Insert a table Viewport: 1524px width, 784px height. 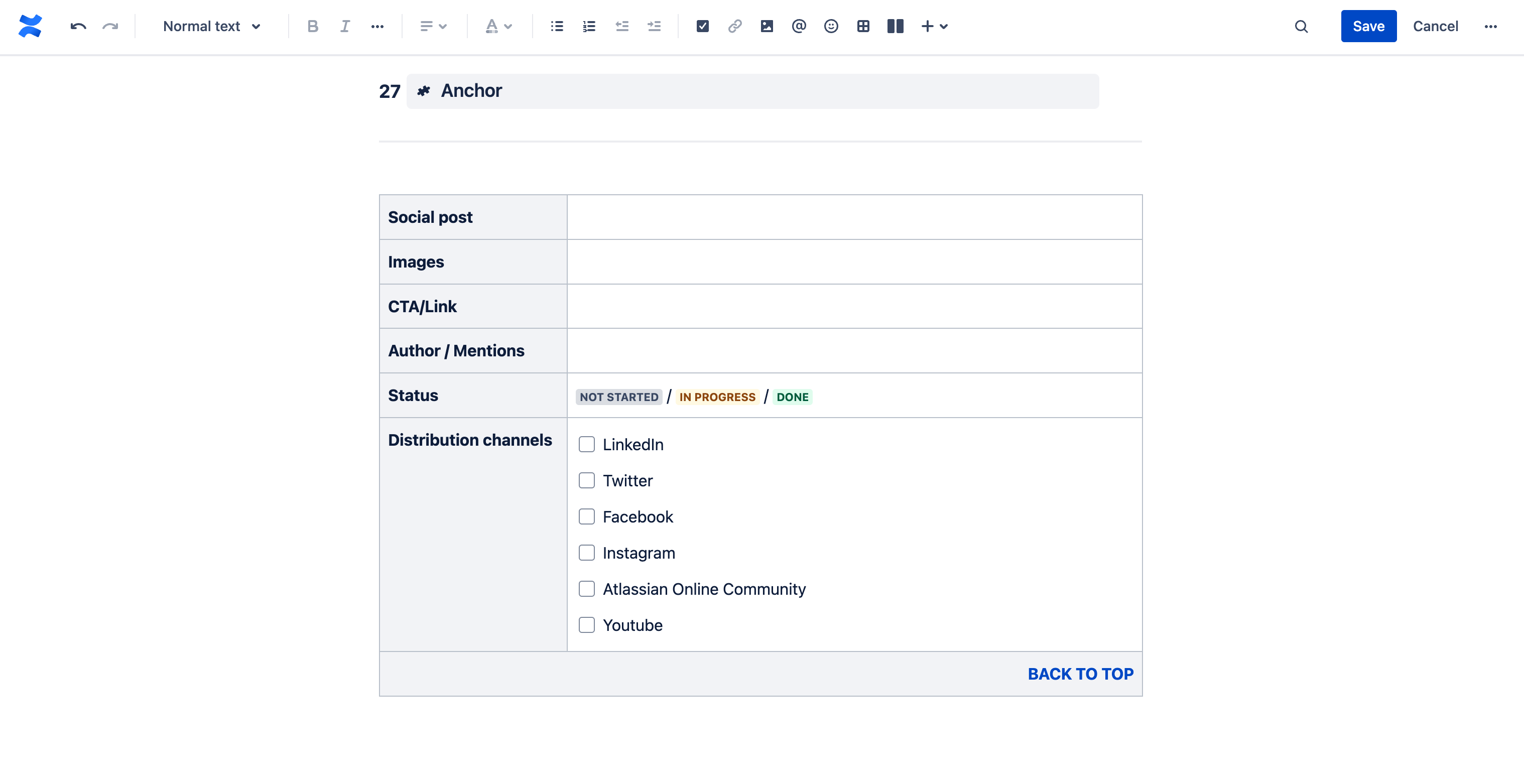pyautogui.click(x=863, y=26)
